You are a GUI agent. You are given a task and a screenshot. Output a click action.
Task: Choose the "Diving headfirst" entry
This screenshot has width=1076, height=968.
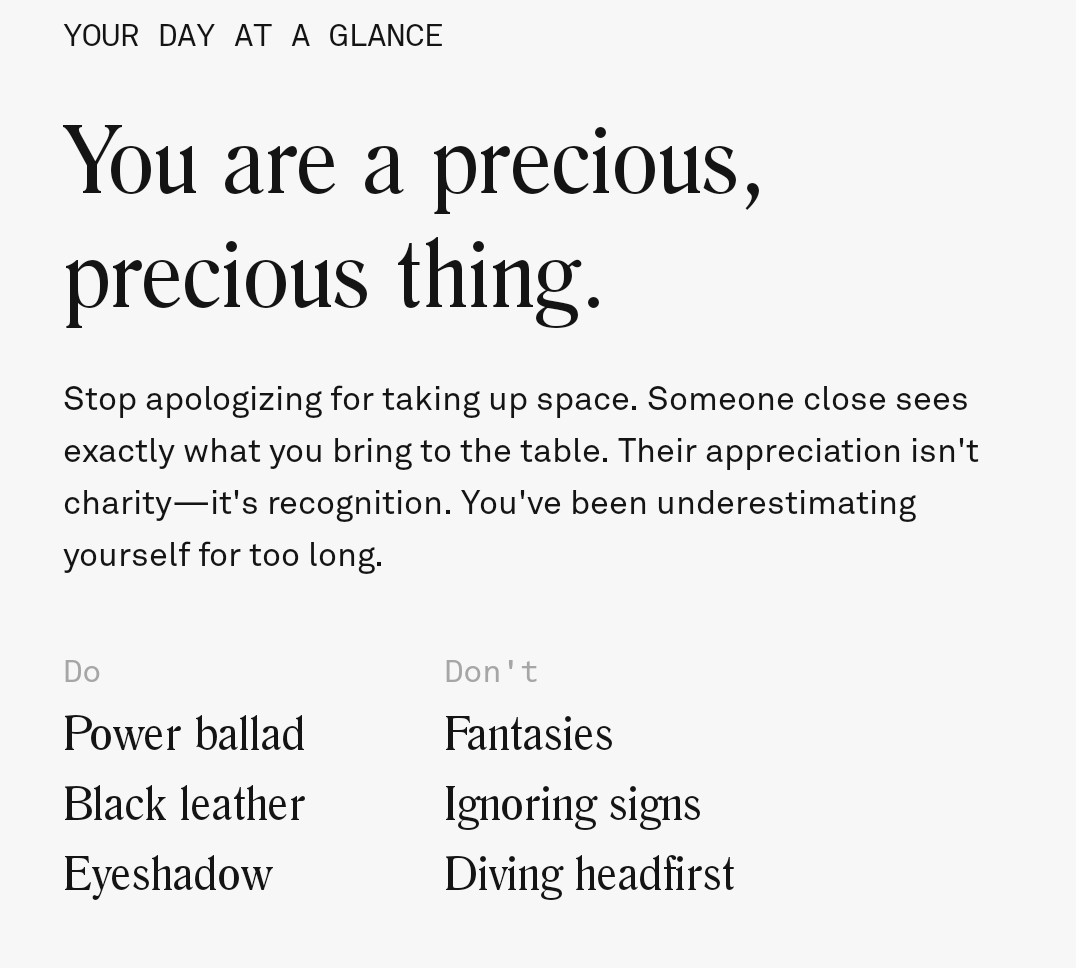click(x=589, y=875)
